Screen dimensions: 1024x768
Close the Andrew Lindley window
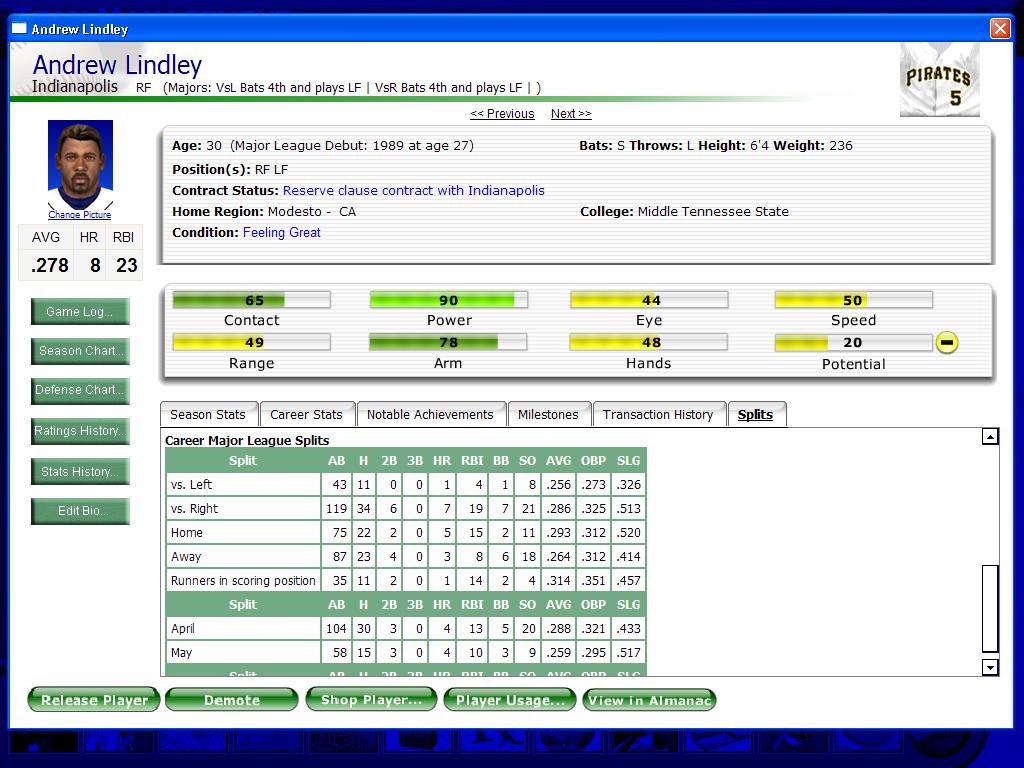click(x=1000, y=29)
